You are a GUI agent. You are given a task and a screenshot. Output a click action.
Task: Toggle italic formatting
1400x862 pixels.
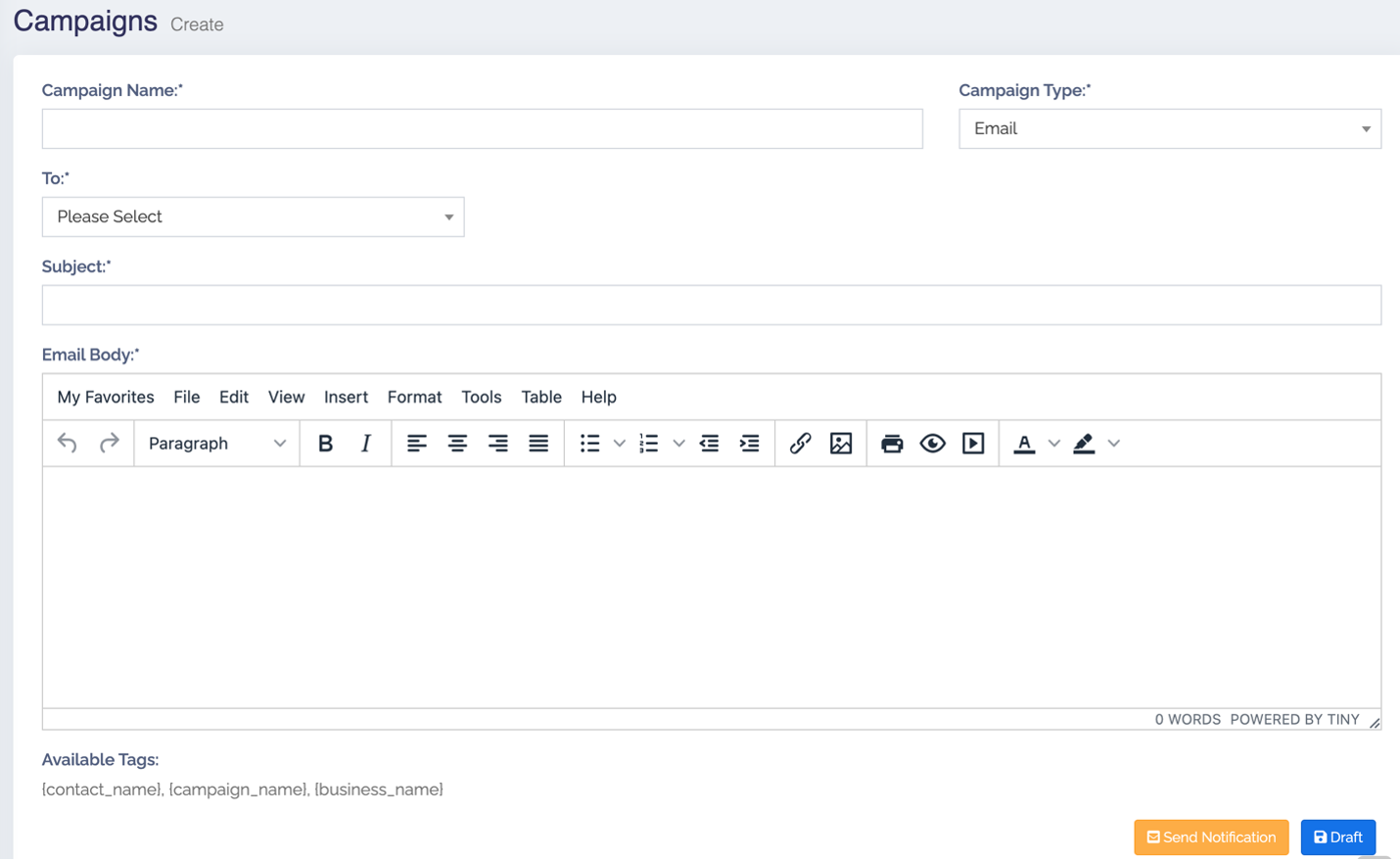[366, 444]
